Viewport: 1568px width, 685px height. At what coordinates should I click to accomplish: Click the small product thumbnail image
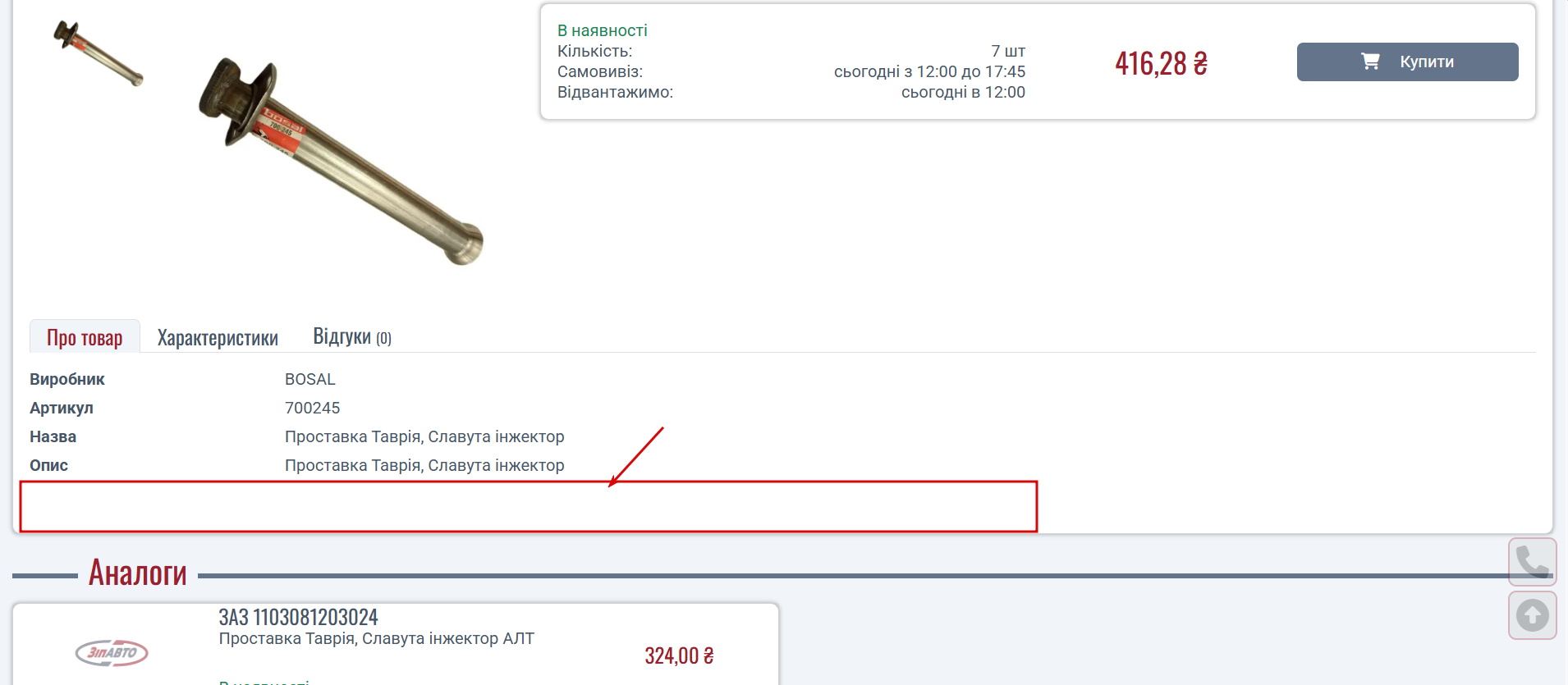(99, 53)
